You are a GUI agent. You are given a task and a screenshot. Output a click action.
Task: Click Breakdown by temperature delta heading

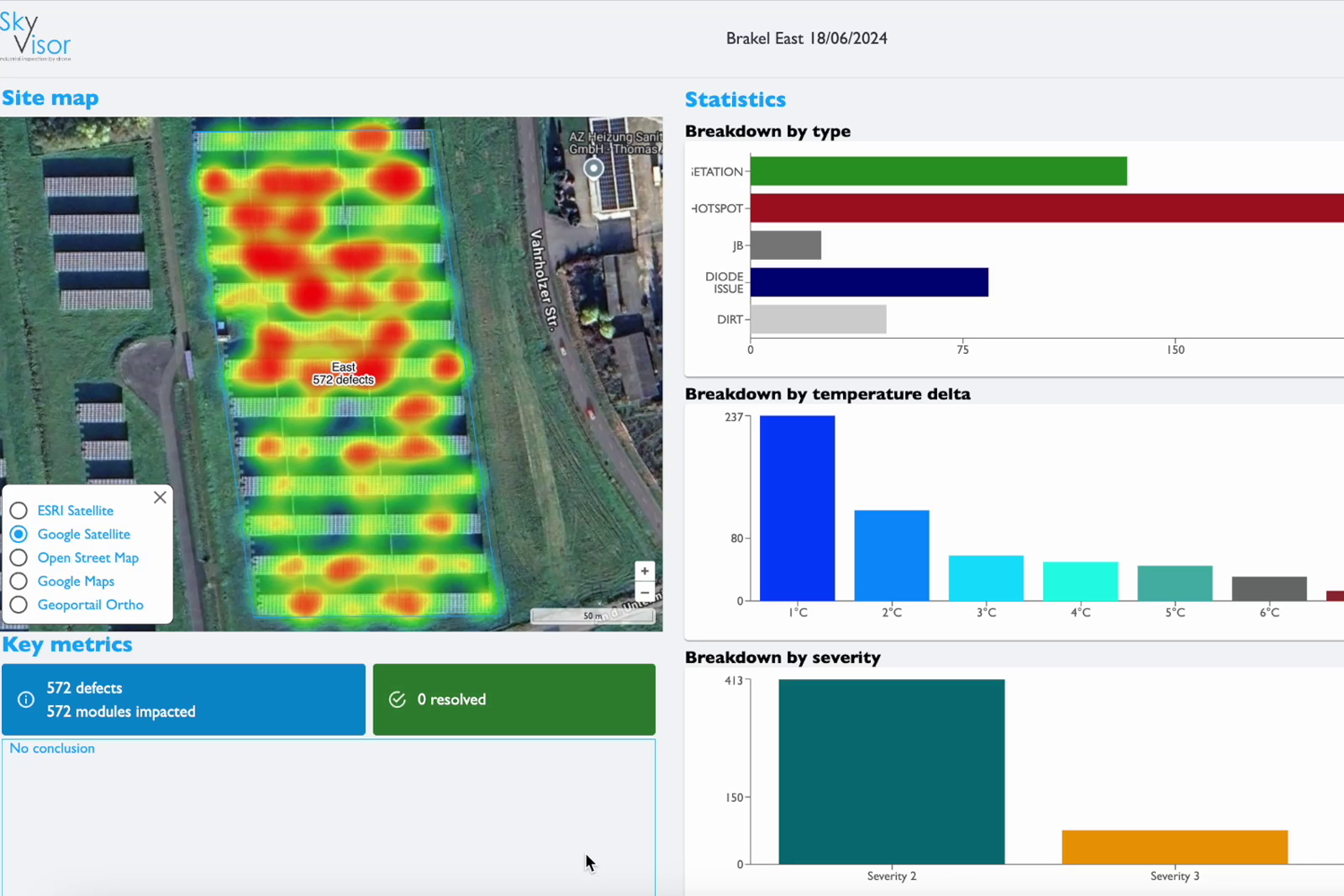(828, 394)
